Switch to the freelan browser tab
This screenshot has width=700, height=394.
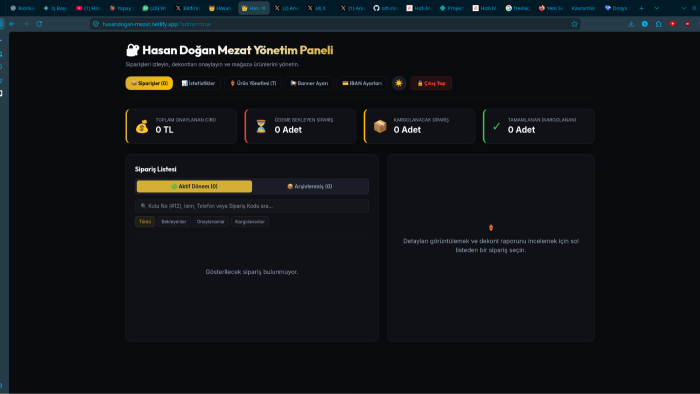[x=518, y=8]
